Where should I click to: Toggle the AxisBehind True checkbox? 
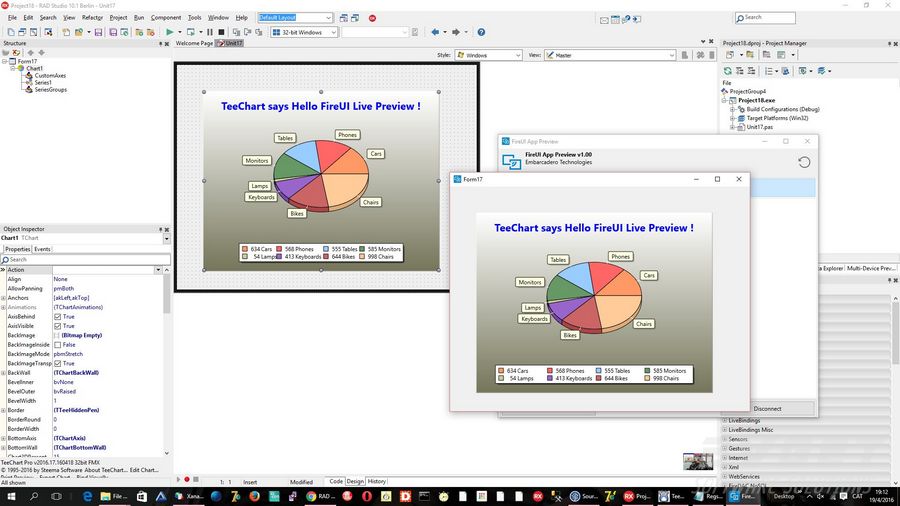tap(57, 317)
